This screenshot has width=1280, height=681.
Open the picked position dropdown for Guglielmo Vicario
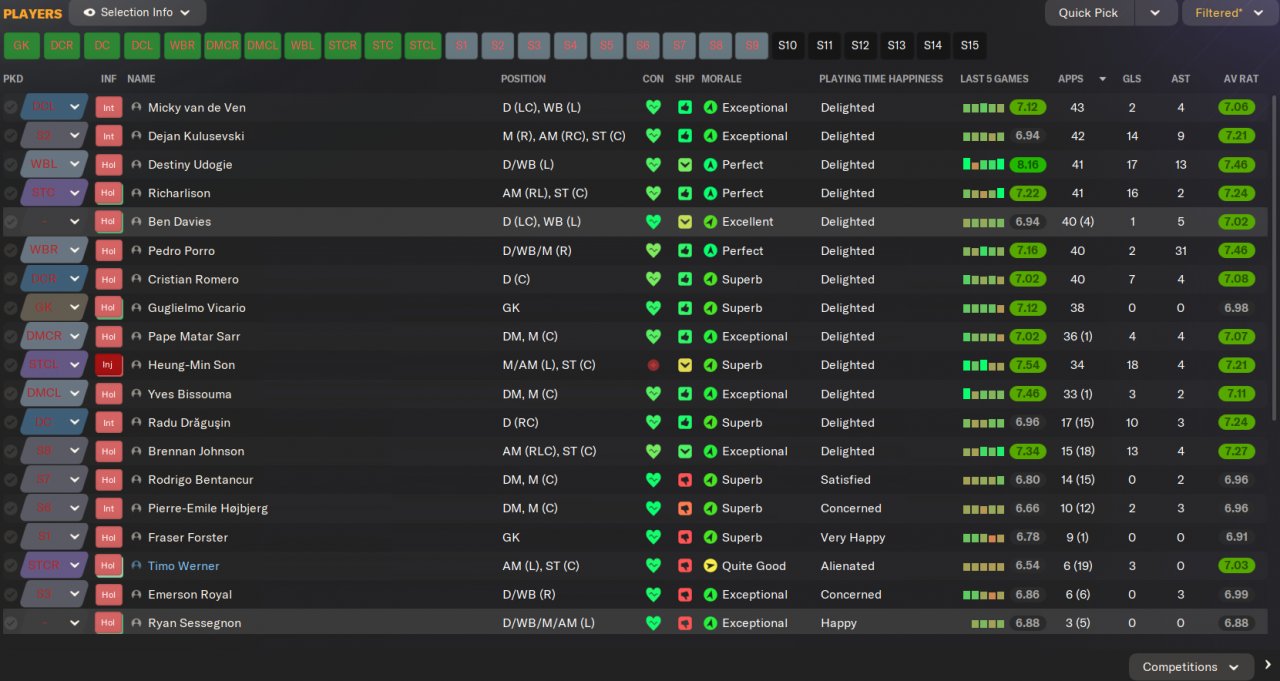coord(75,308)
